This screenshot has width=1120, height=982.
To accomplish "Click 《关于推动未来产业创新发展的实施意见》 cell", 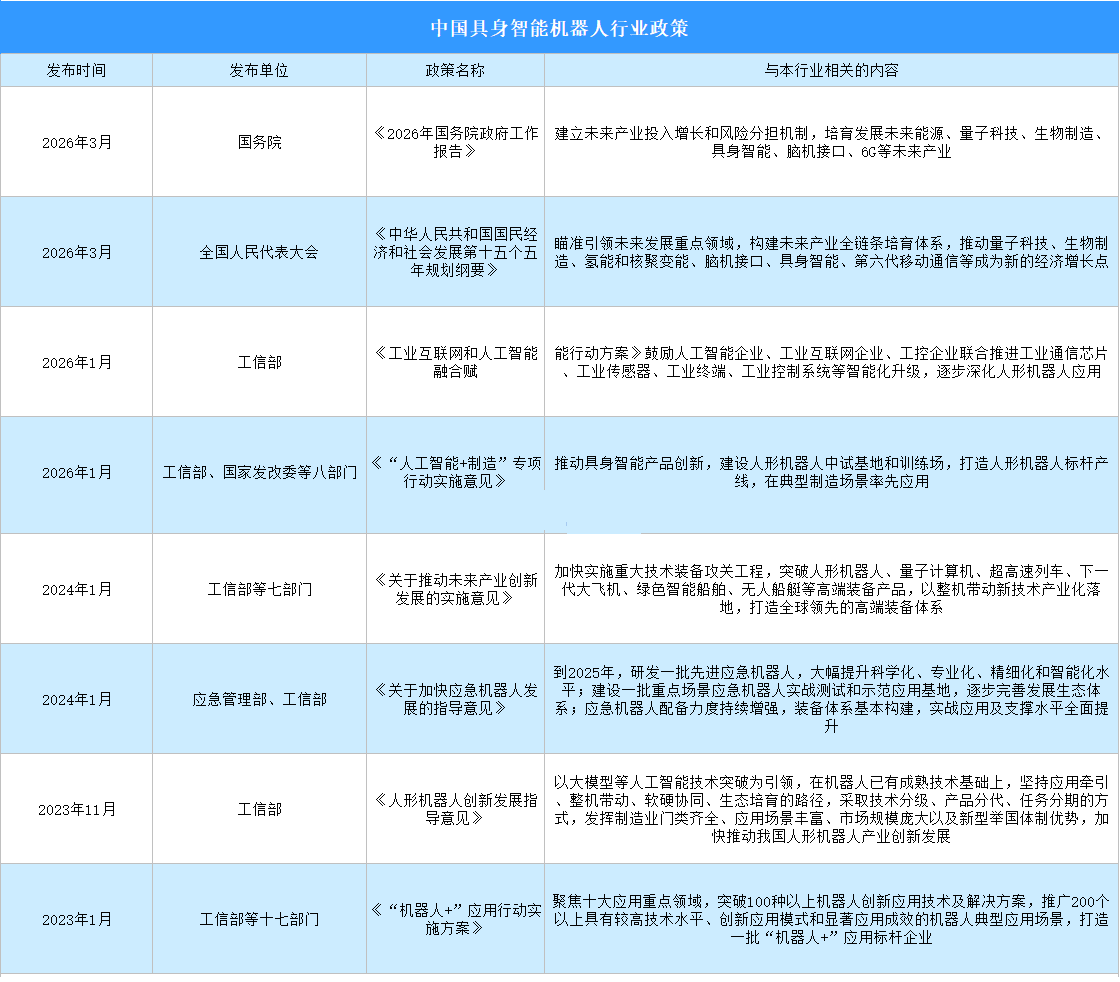I will [455, 589].
